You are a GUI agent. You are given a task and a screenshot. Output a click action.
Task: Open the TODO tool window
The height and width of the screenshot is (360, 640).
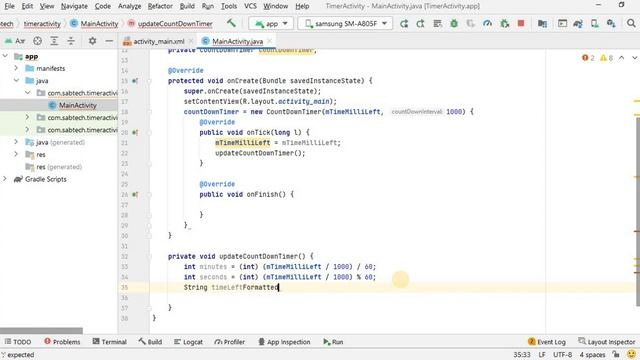point(18,342)
